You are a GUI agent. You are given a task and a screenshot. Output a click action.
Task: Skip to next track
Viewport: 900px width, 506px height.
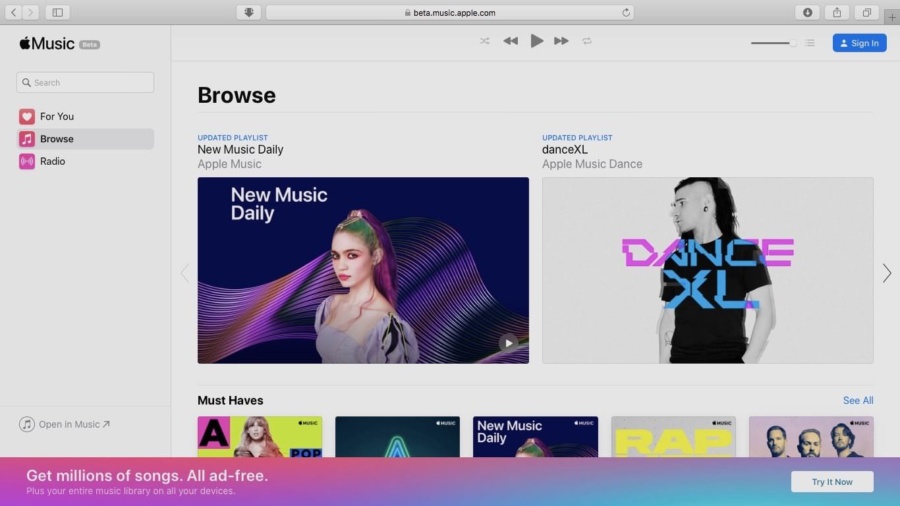coord(561,41)
